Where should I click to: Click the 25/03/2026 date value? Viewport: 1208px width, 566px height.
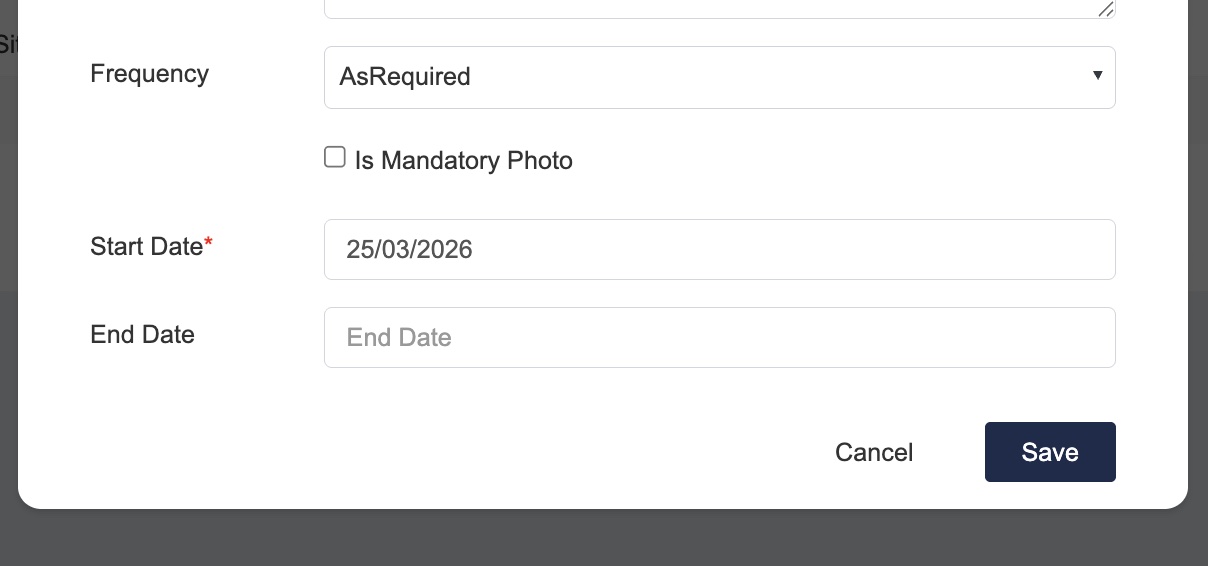click(409, 249)
